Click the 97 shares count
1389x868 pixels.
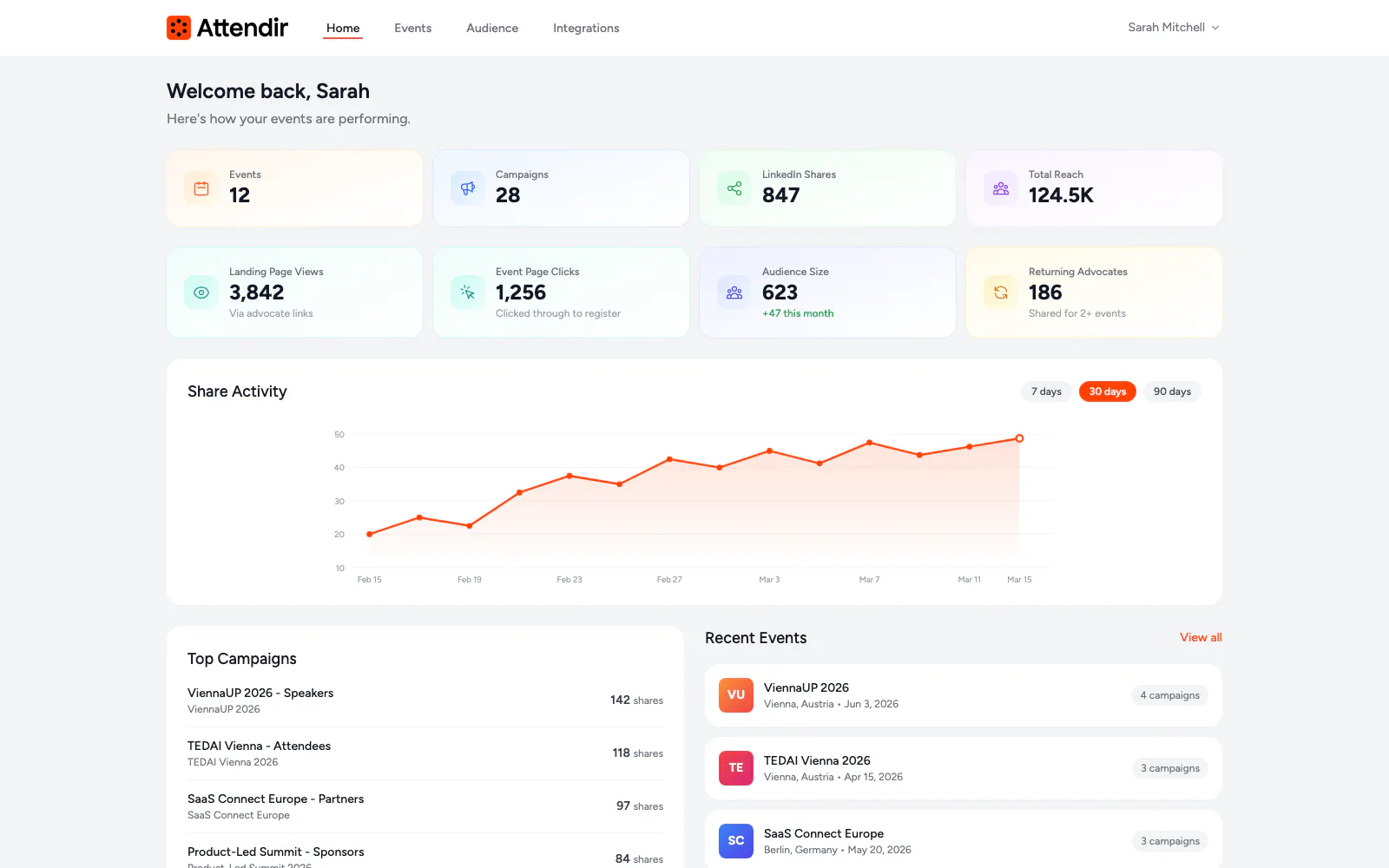point(640,806)
